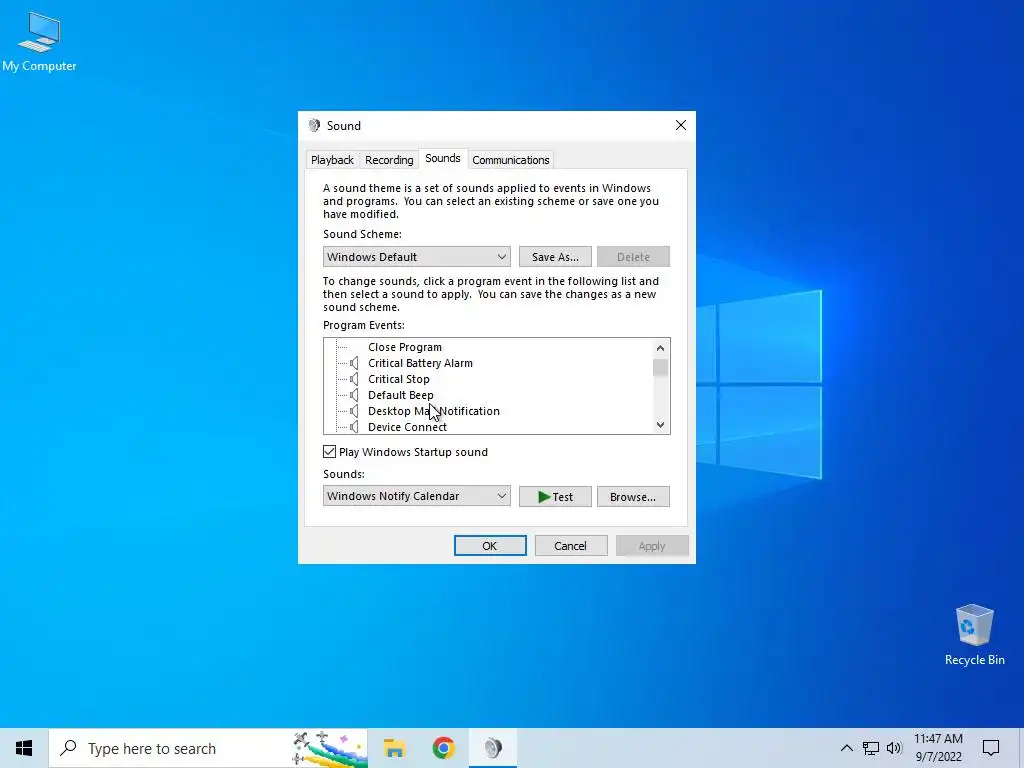This screenshot has width=1024, height=768.
Task: Click the Program Events scroll up arrow
Action: click(x=660, y=348)
